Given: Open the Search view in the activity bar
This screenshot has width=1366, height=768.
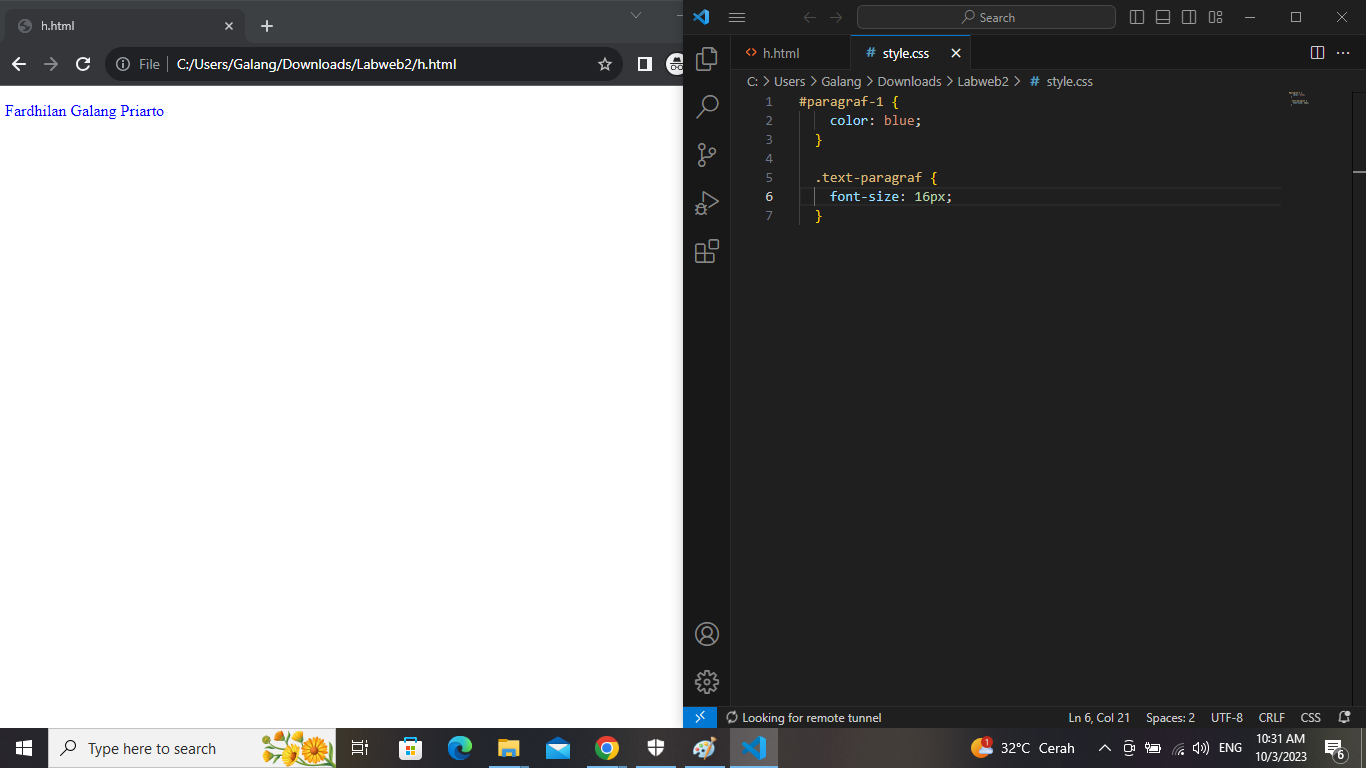Looking at the screenshot, I should [x=707, y=106].
